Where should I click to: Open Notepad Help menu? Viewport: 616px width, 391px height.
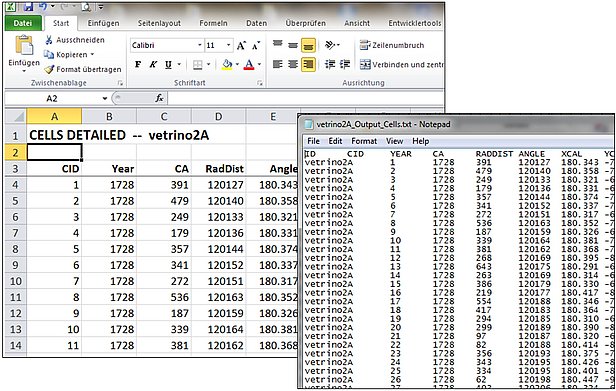tap(420, 141)
